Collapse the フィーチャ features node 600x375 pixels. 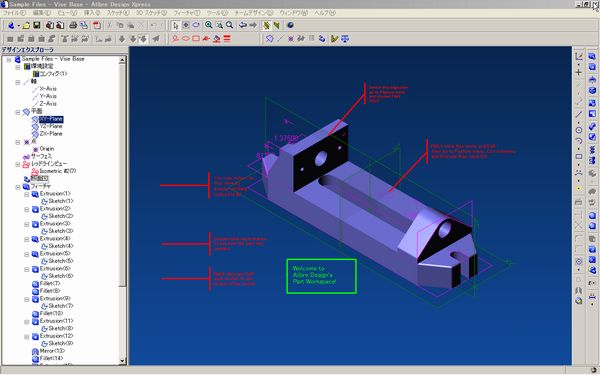point(18,187)
